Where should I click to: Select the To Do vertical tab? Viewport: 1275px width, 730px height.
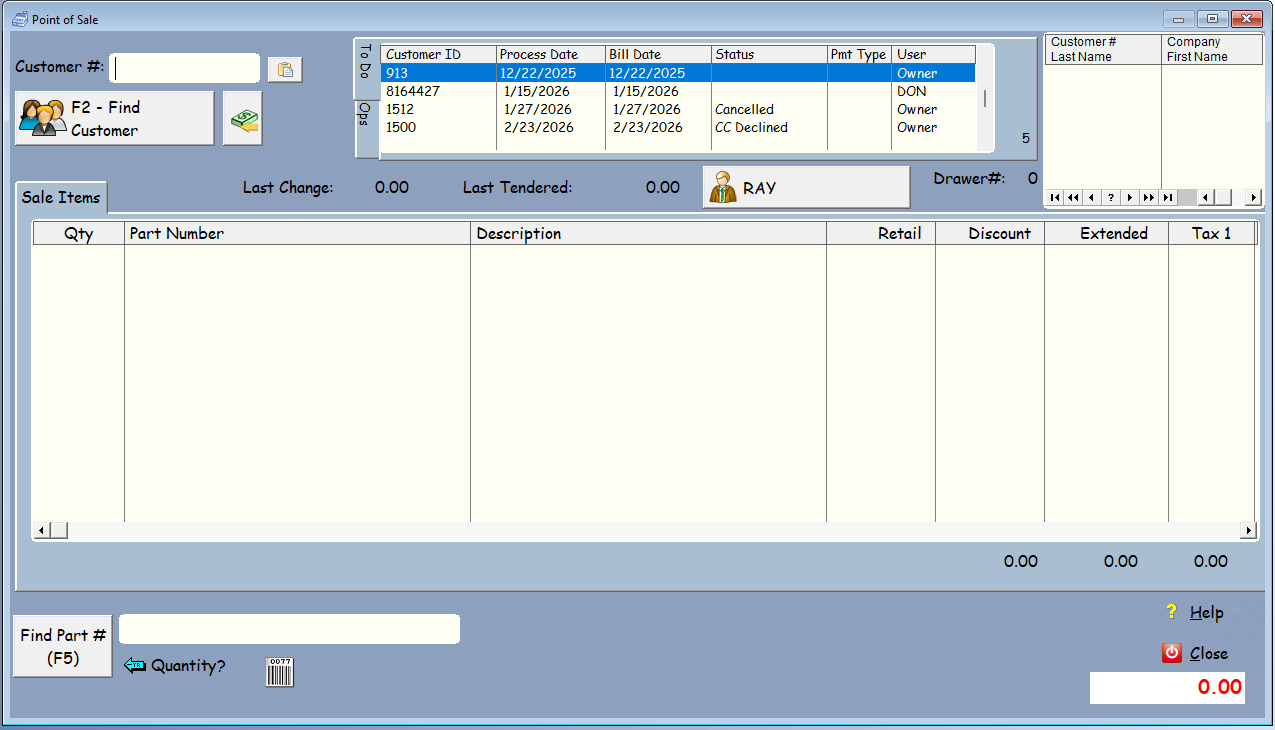[366, 70]
